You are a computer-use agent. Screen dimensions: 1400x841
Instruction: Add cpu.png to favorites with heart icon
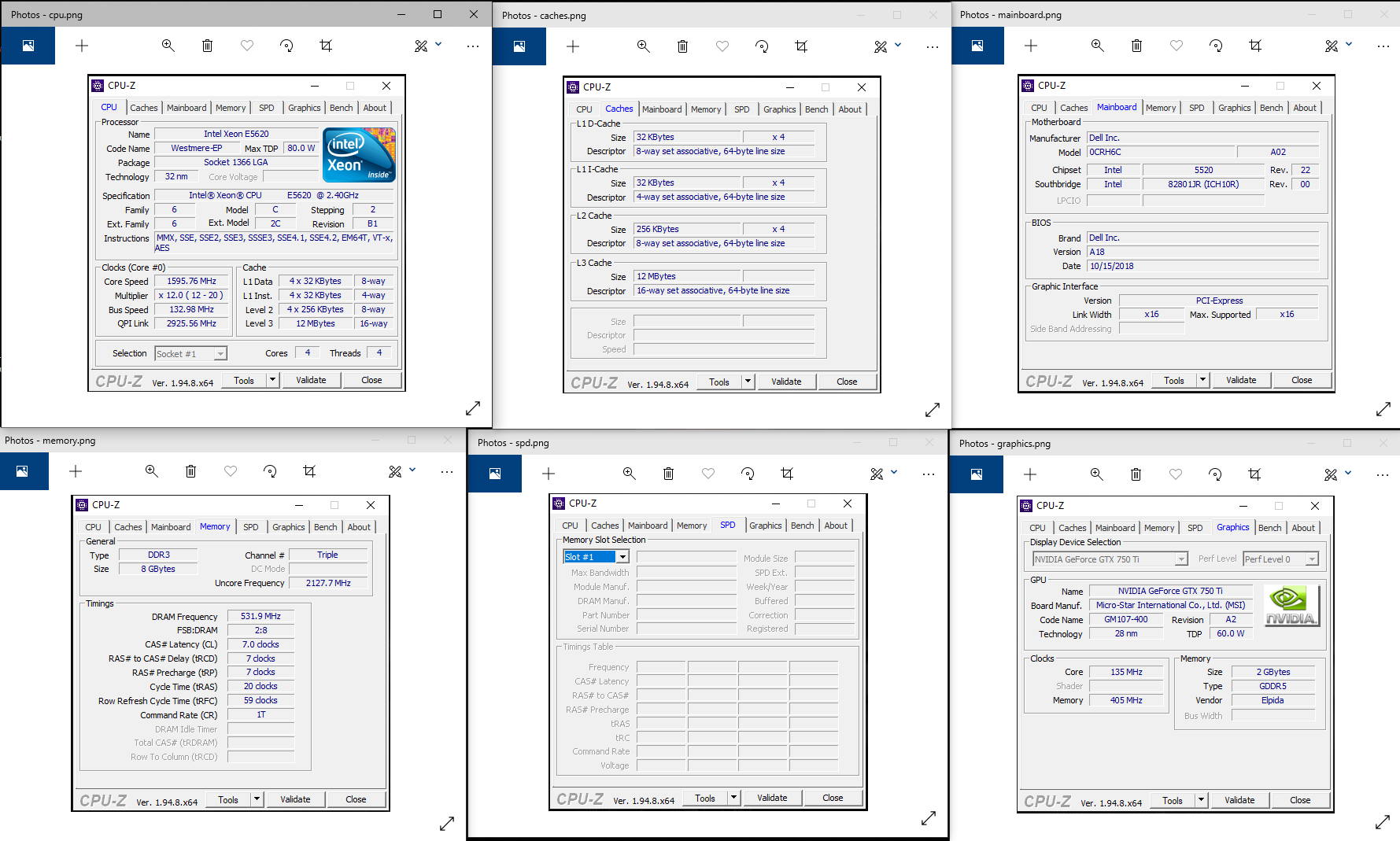tap(247, 46)
